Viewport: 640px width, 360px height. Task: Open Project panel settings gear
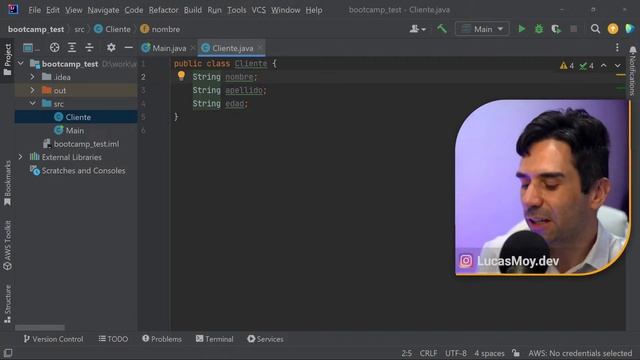pos(111,48)
